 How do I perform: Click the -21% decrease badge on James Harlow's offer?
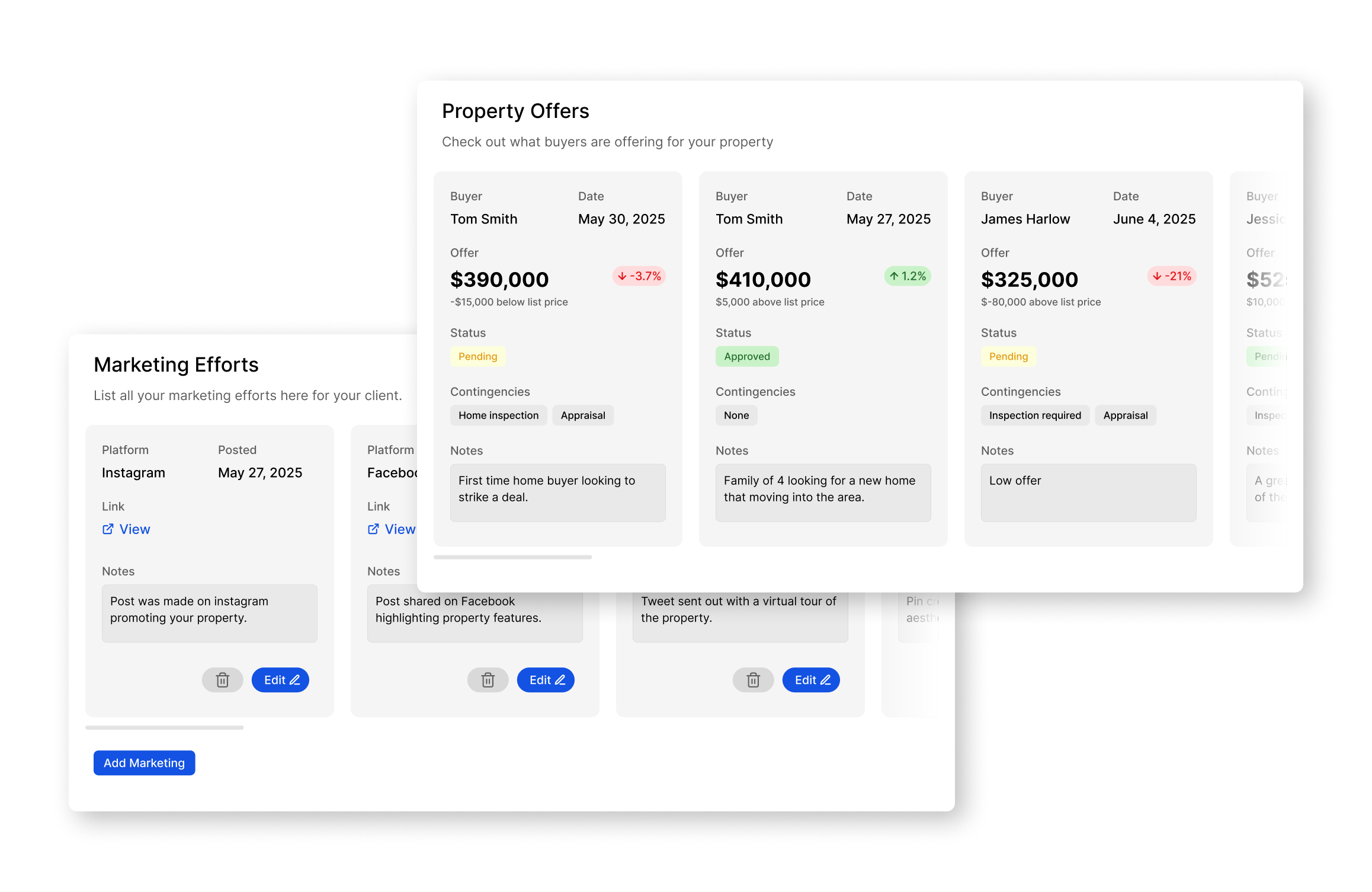[1172, 276]
